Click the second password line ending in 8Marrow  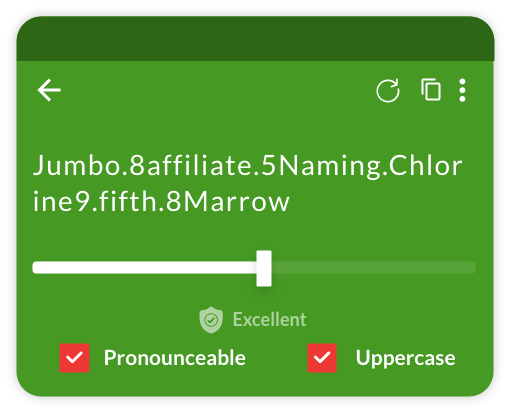161,201
